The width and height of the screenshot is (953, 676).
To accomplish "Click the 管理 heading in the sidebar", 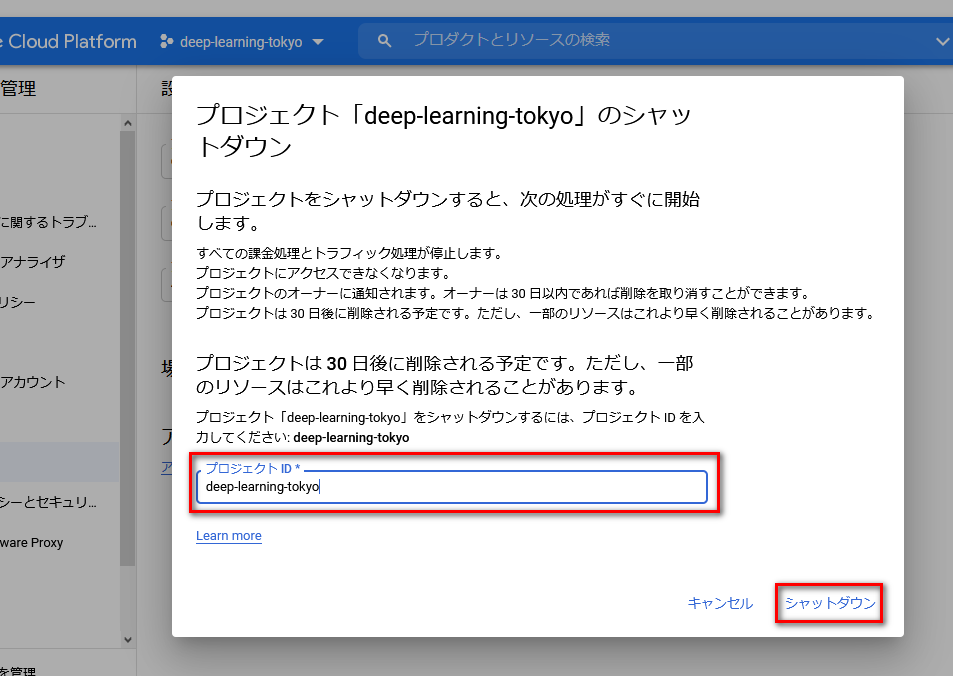I will [x=18, y=89].
